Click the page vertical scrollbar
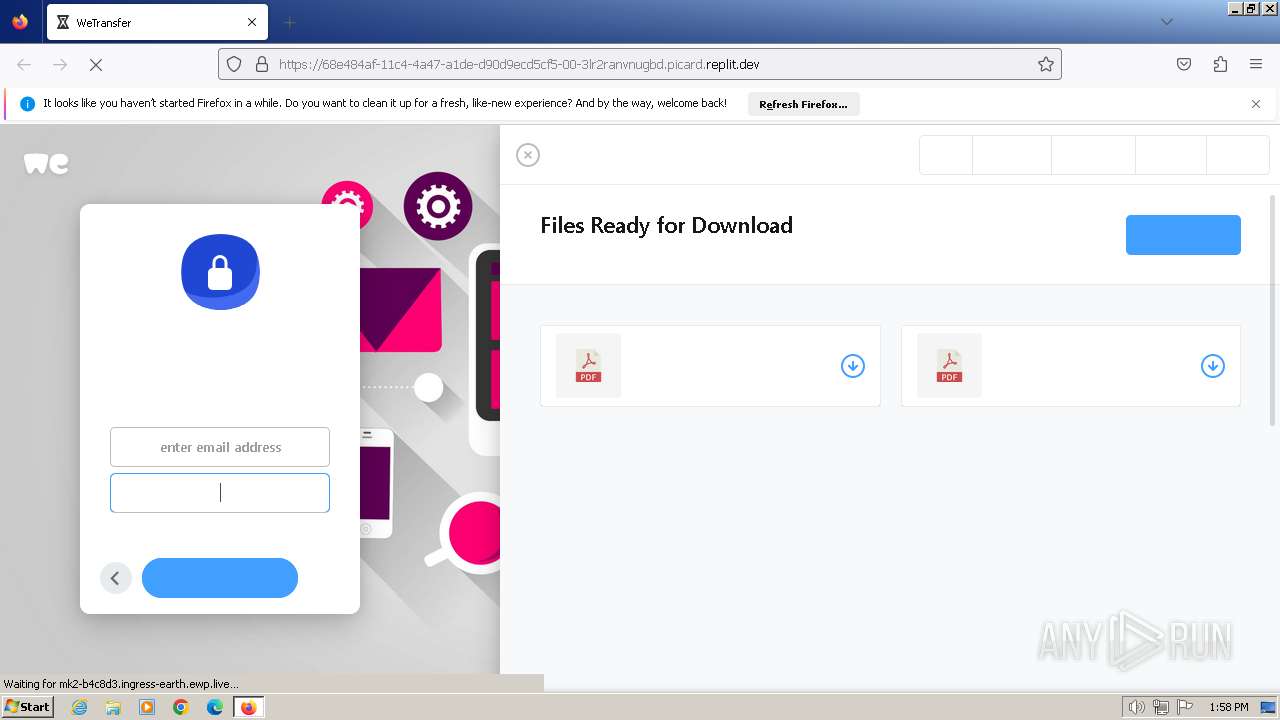Viewport: 1280px width, 720px height. coord(1273,310)
